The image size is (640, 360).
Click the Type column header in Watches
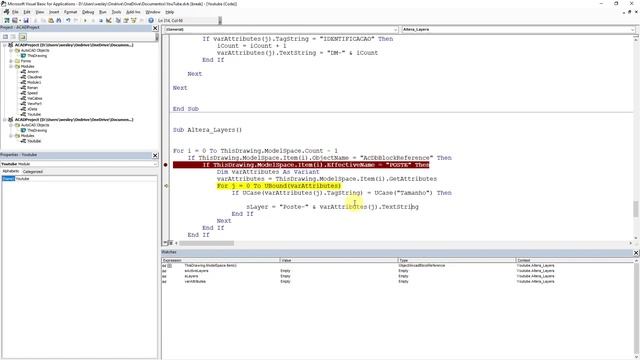456,260
